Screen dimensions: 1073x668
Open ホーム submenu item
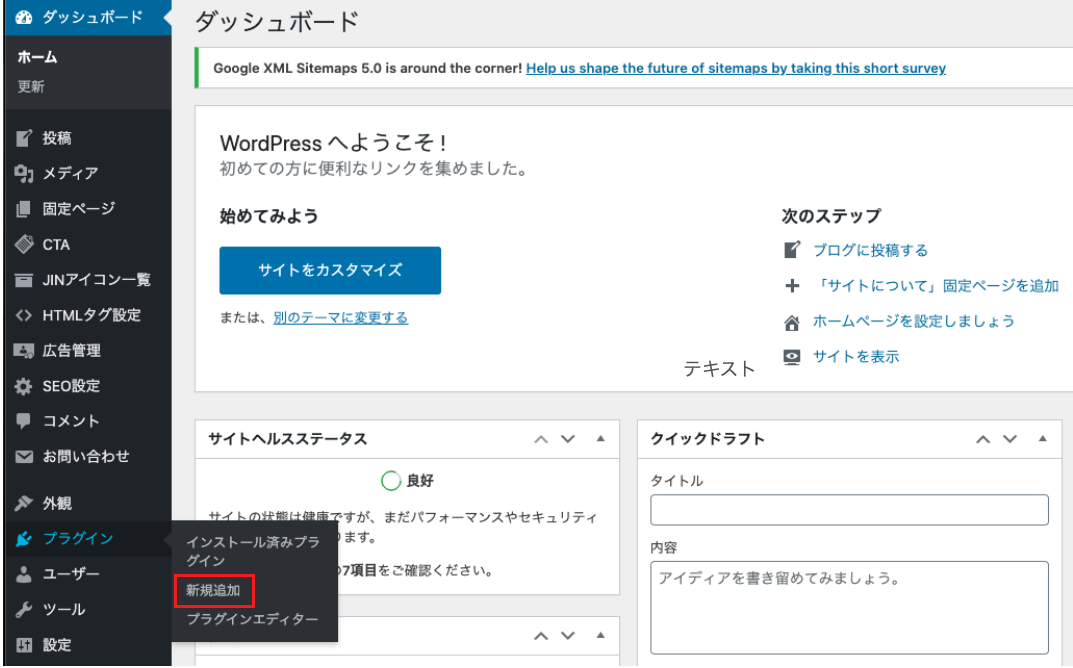click(37, 57)
